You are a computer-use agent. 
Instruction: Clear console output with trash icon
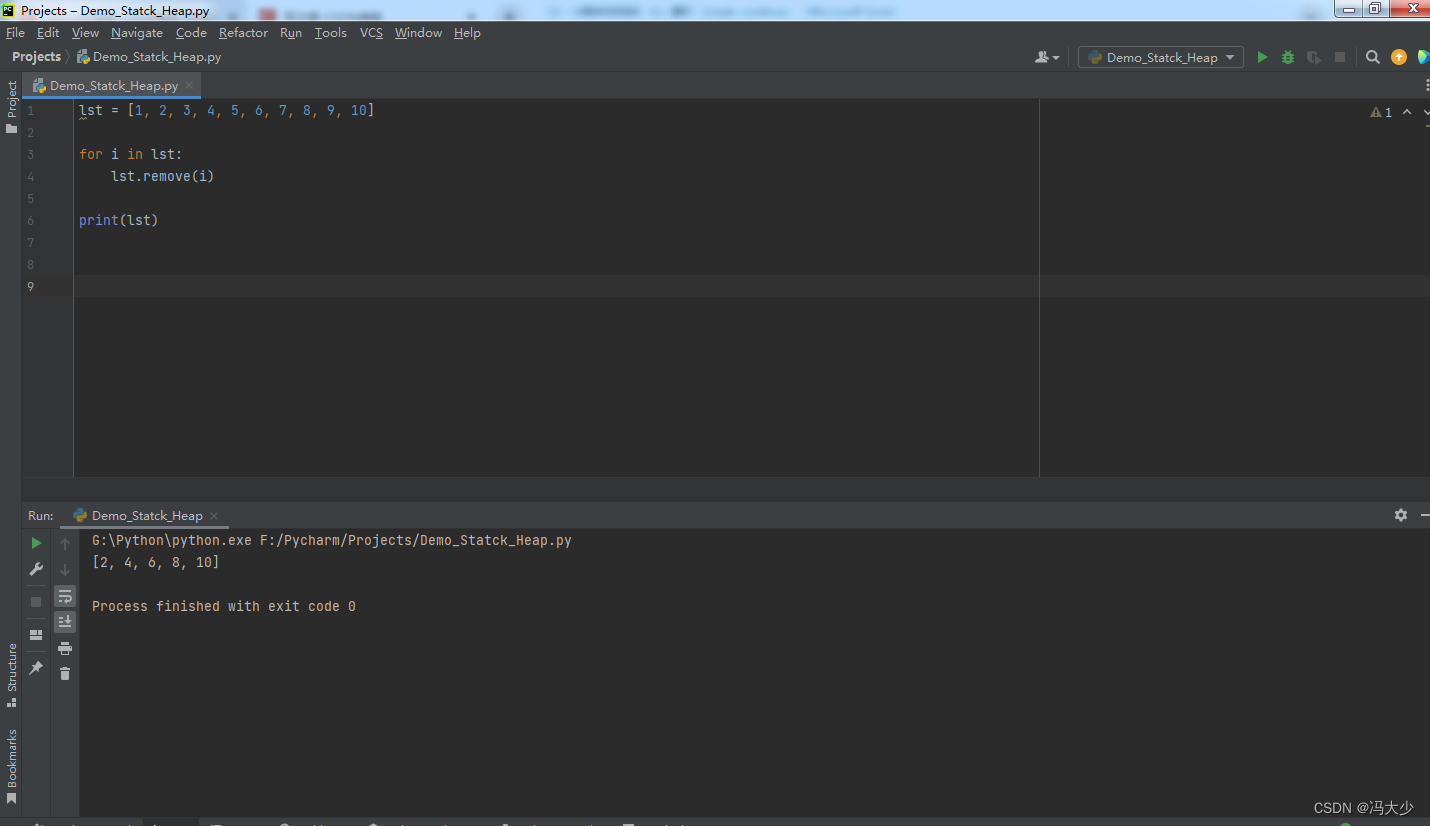pyautogui.click(x=65, y=674)
